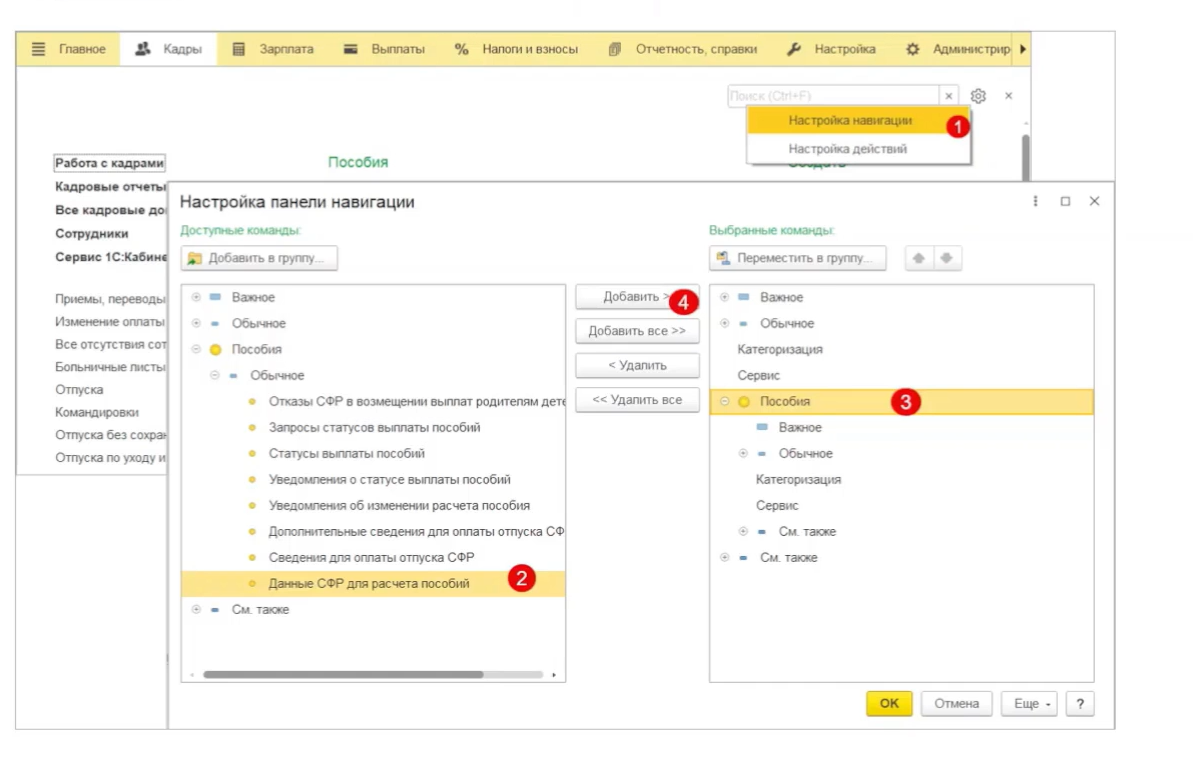Click the Отмена button
This screenshot has height=759, width=1193.
956,703
